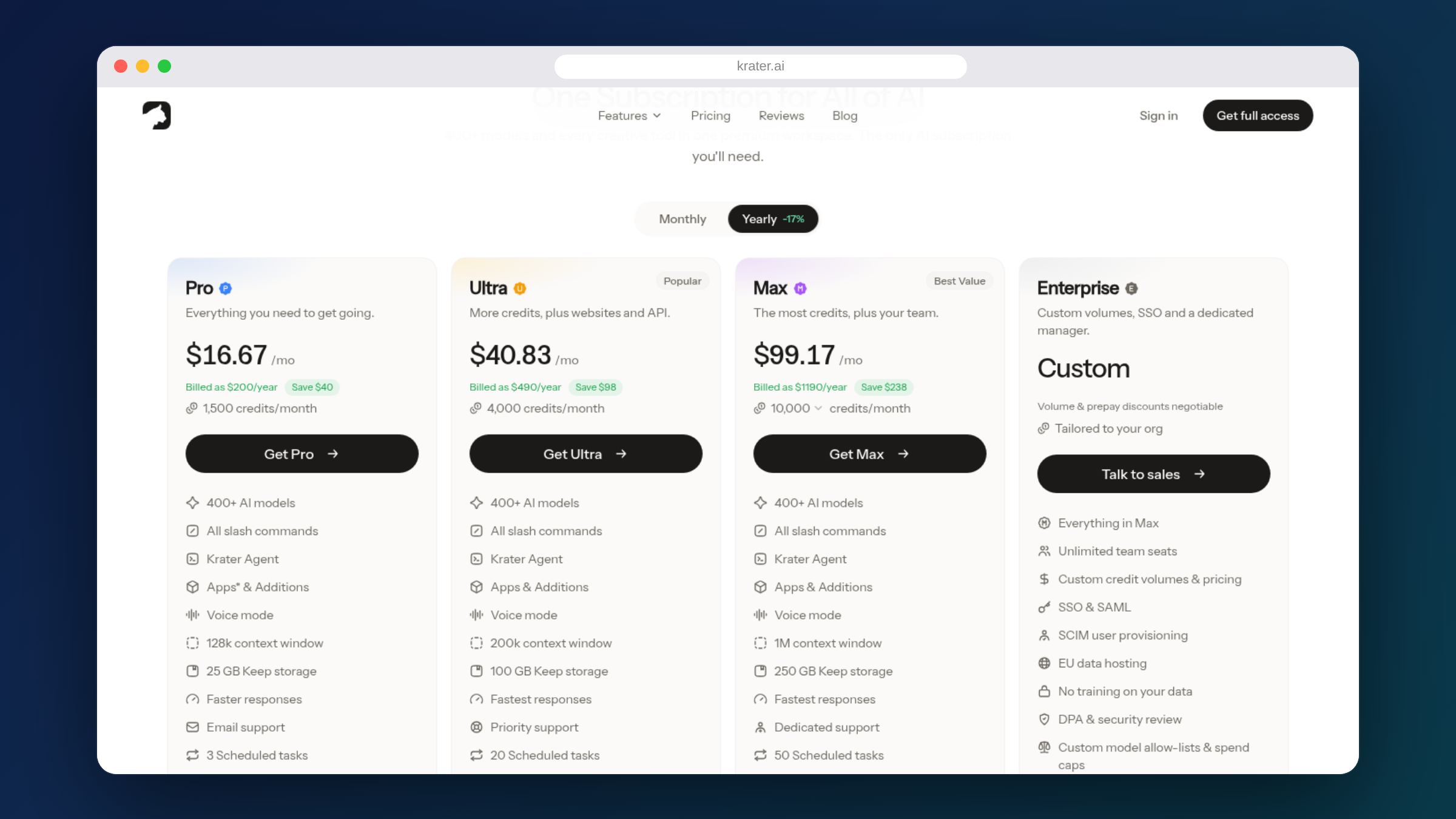Click globe icon by EU data hosting
1456x819 pixels.
[x=1044, y=663]
